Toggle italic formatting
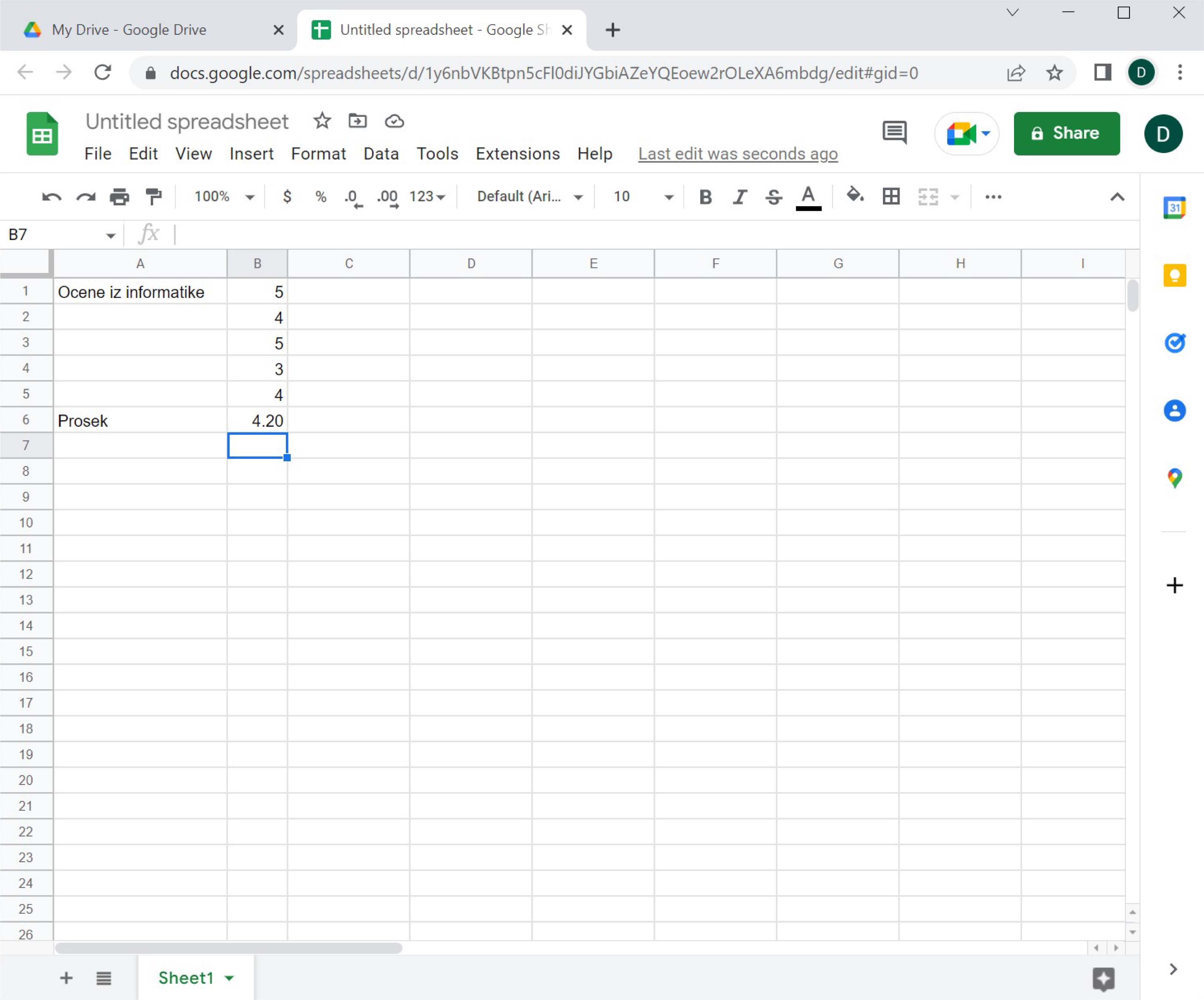 point(740,197)
